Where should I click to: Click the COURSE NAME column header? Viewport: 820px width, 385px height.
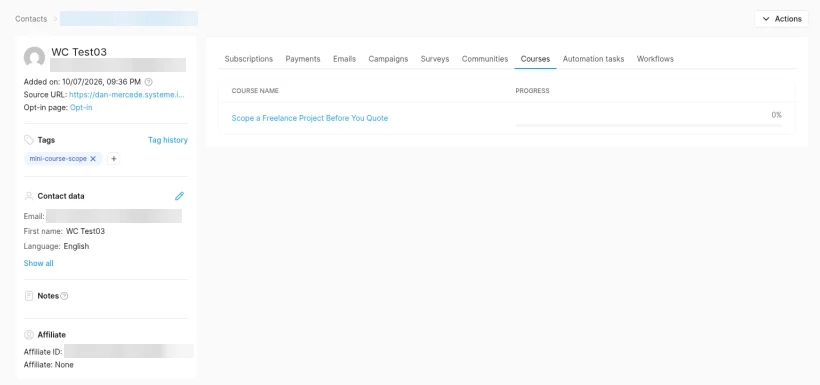(x=255, y=90)
